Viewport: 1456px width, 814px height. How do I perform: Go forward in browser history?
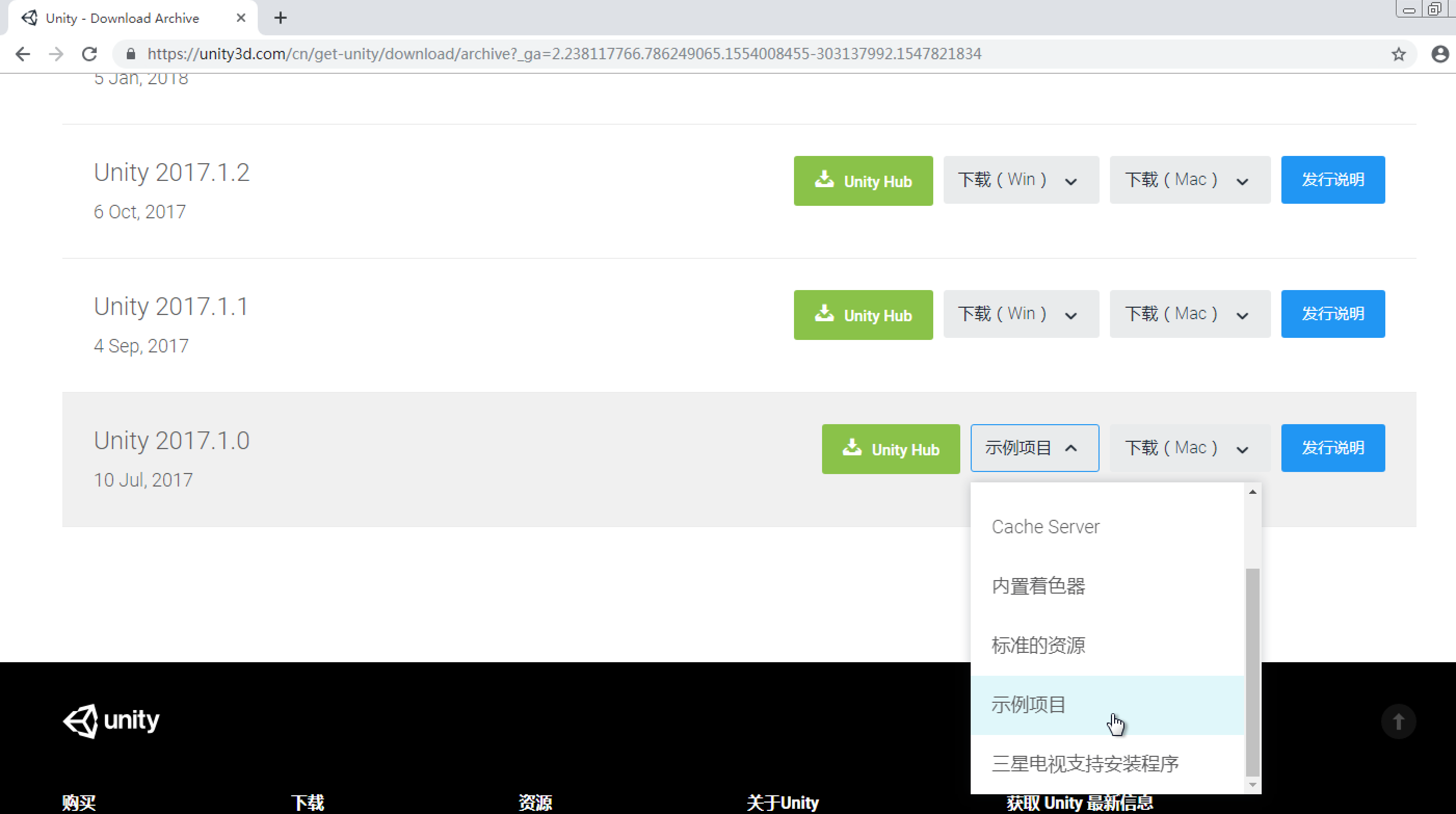(56, 54)
